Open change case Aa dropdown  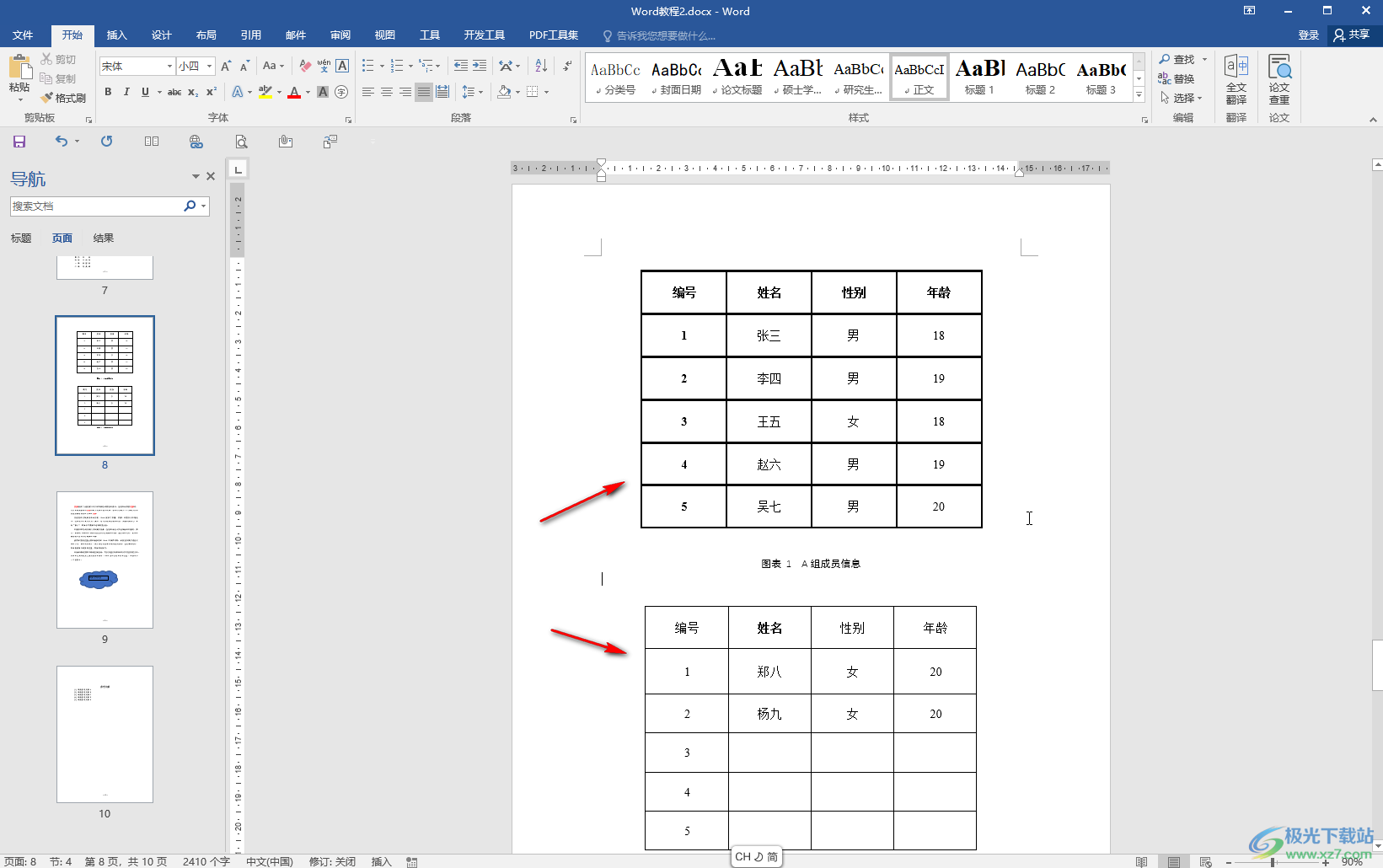273,66
